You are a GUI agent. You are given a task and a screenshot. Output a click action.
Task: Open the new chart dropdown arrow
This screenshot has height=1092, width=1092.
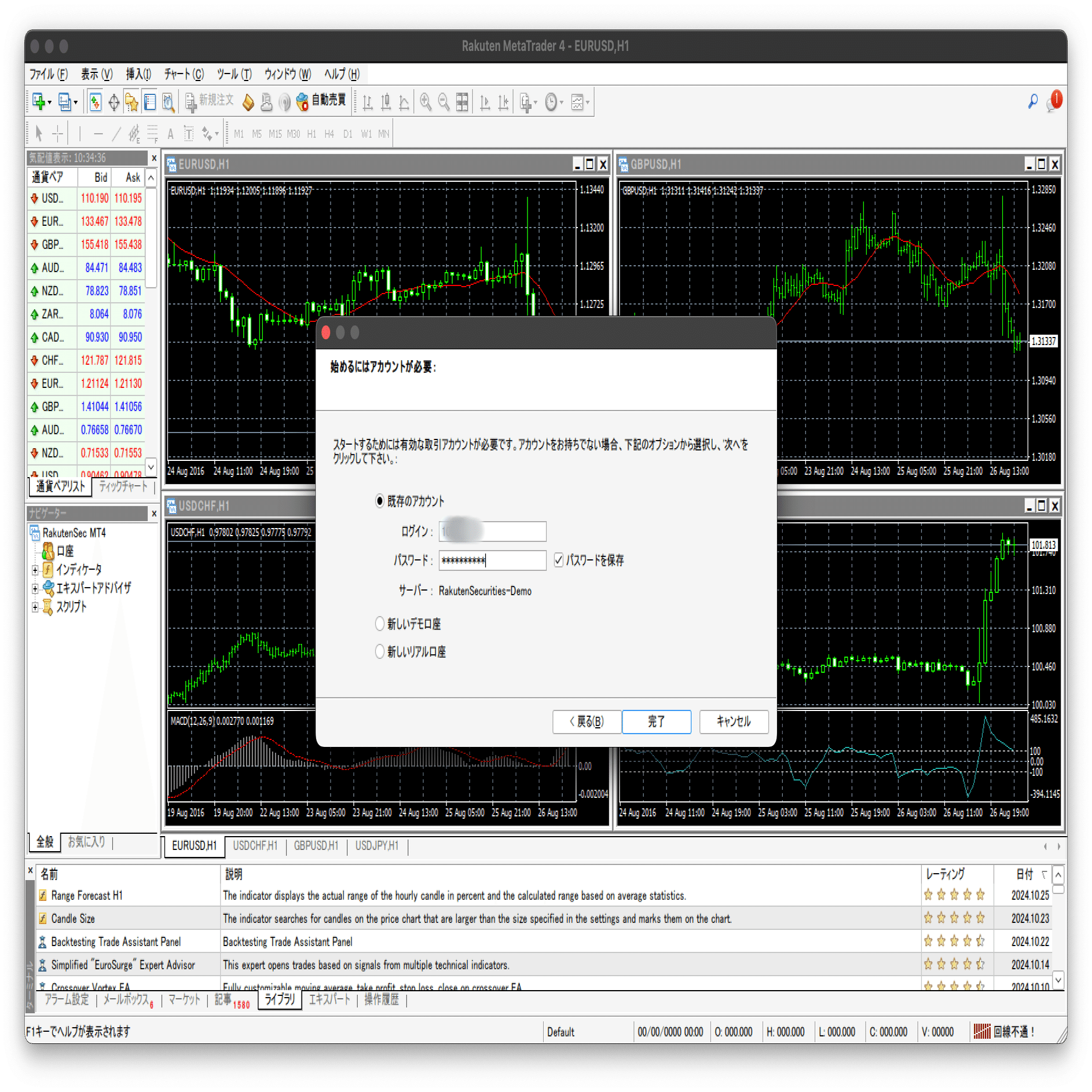(x=50, y=103)
